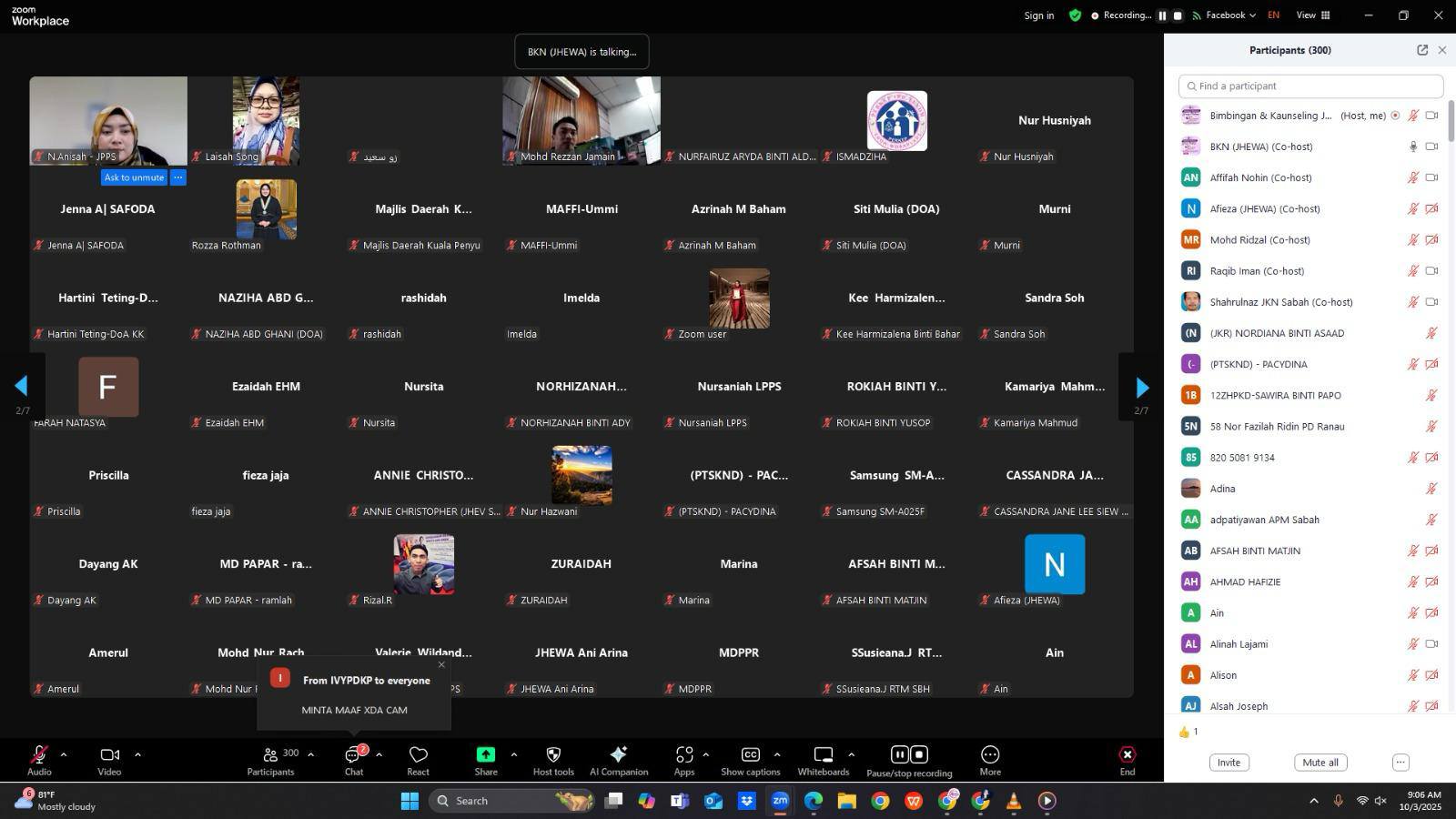This screenshot has width=1456, height=819.
Task: Click the green Share screen icon
Action: [x=486, y=755]
